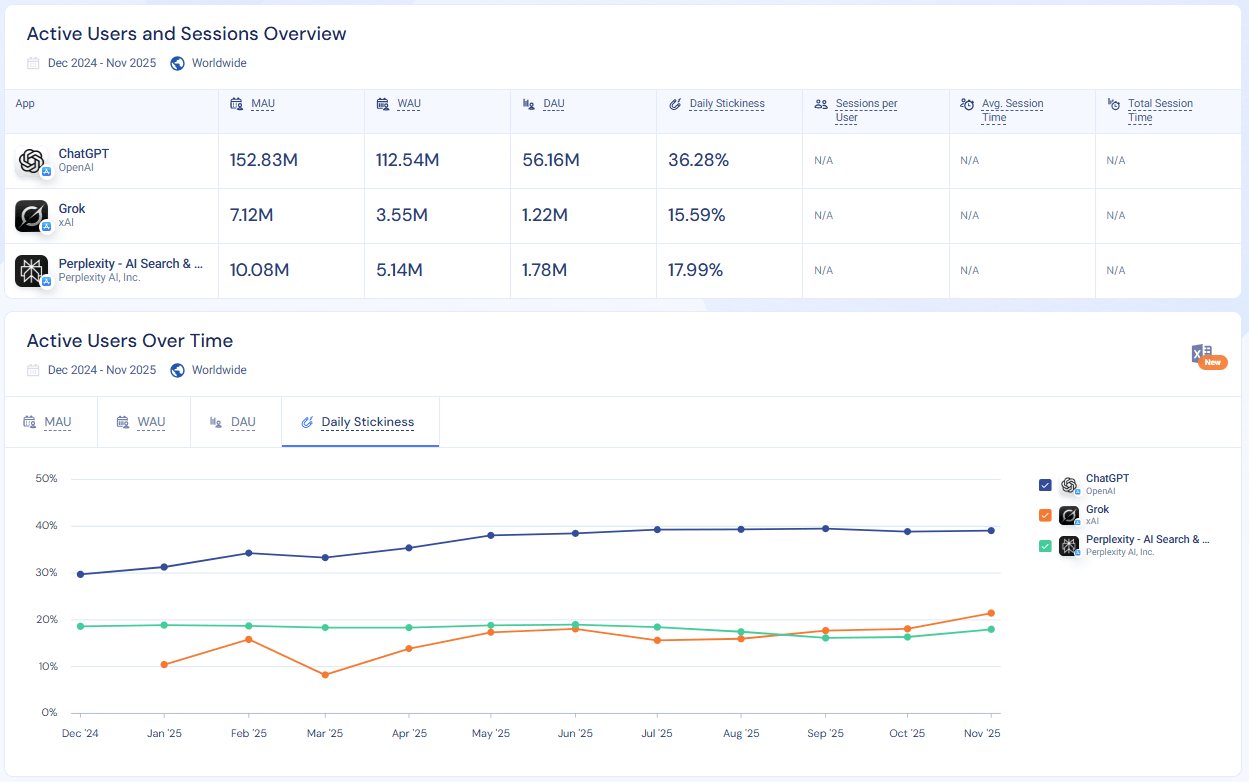Sort the table by the DAU column

tap(553, 103)
